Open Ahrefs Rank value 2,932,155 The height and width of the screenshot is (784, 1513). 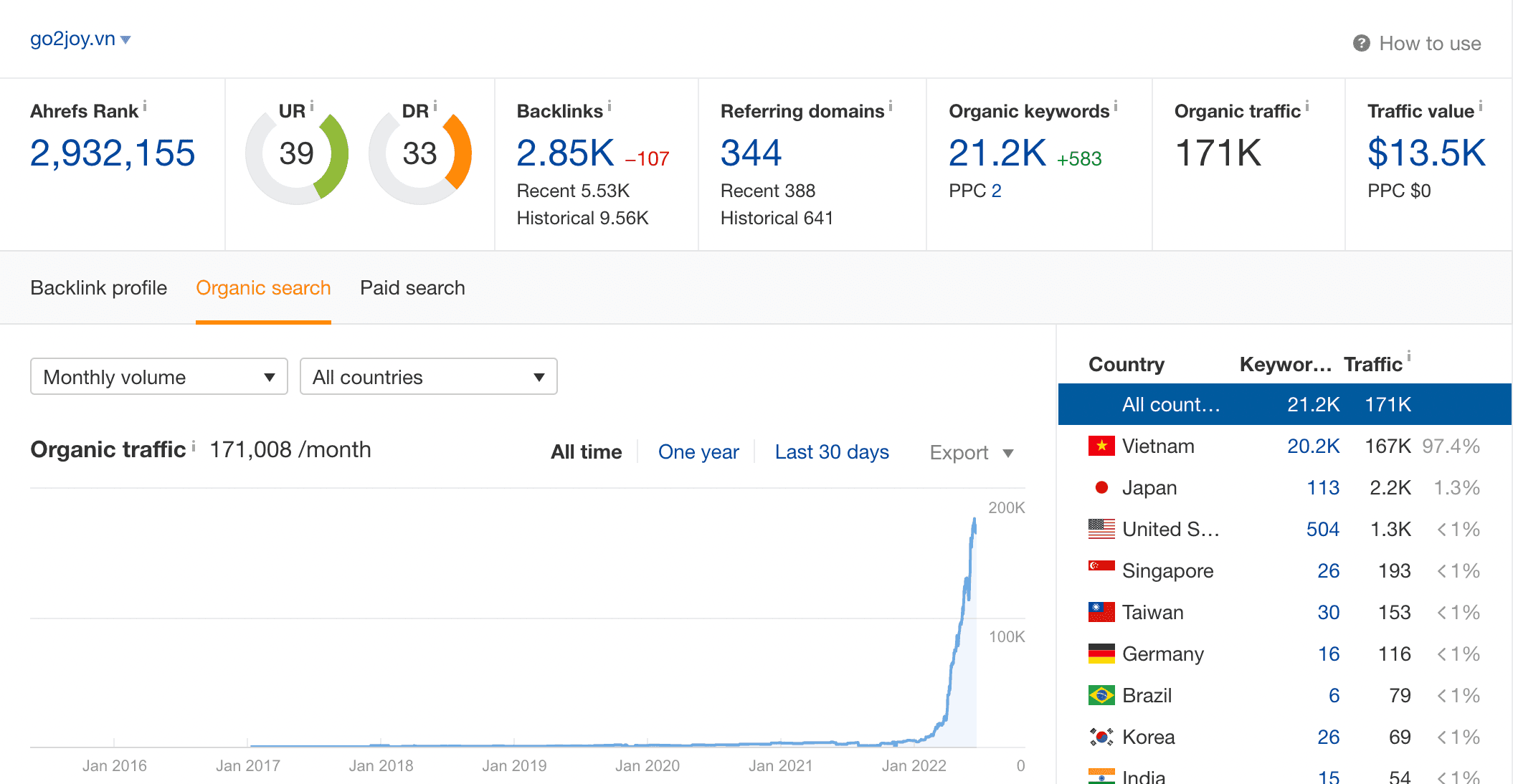(113, 153)
